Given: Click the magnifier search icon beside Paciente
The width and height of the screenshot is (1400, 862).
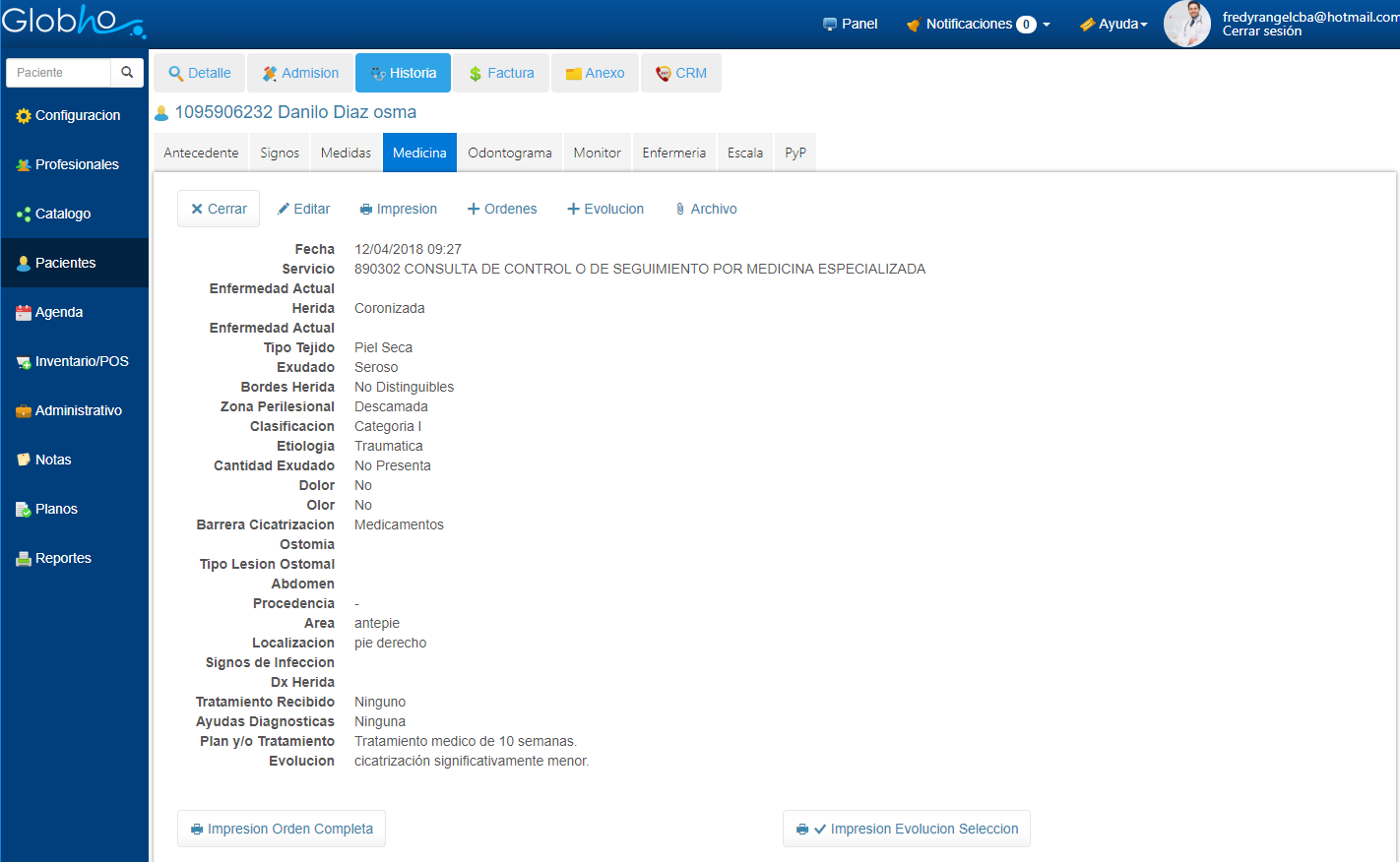Looking at the screenshot, I should [127, 73].
